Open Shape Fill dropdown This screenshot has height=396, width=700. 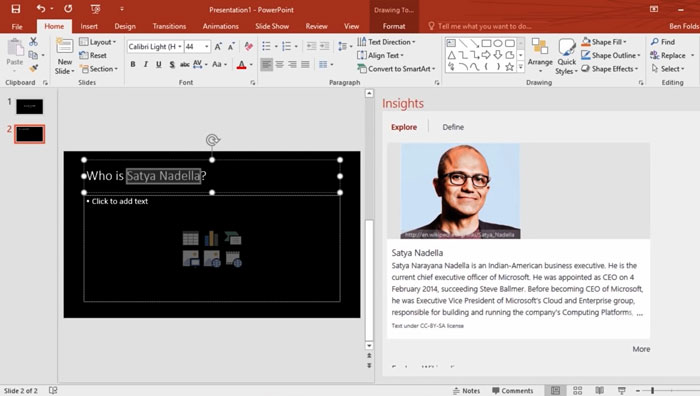click(x=604, y=42)
